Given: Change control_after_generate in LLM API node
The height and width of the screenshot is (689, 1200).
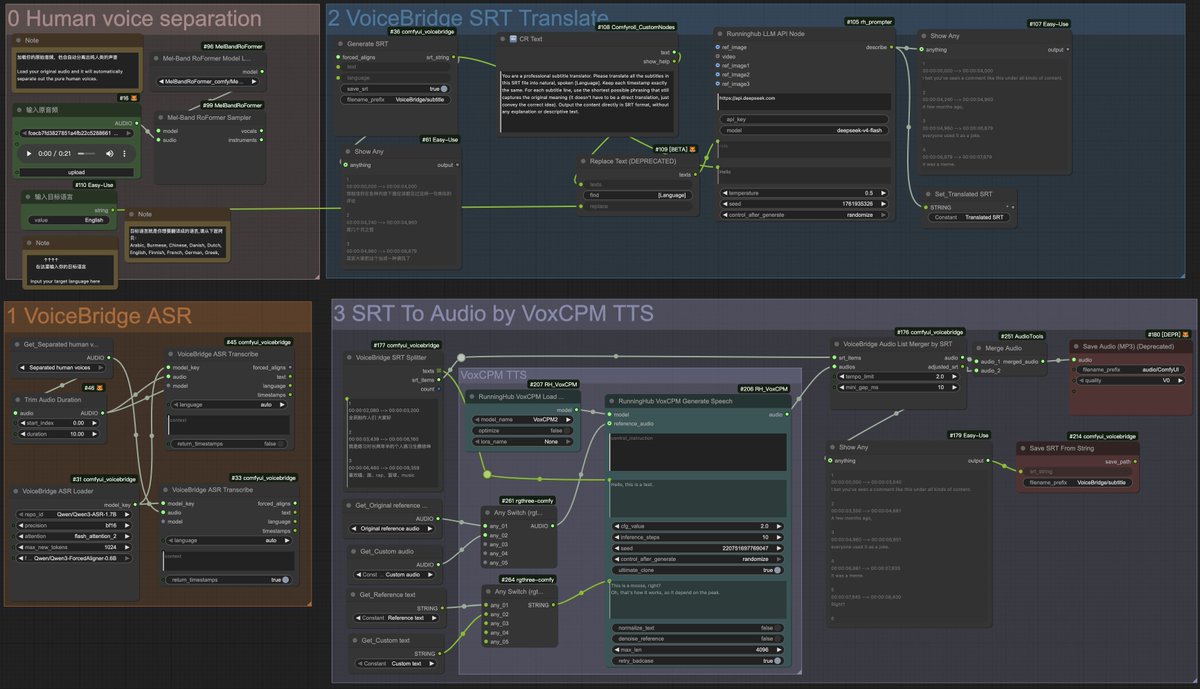Looking at the screenshot, I should click(x=805, y=214).
